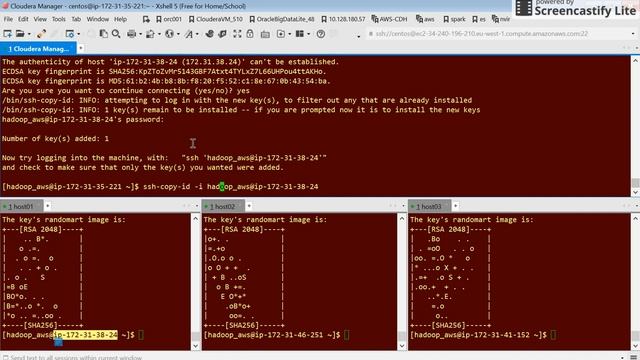
Task: Click the lock screen icon
Action: [250, 34]
